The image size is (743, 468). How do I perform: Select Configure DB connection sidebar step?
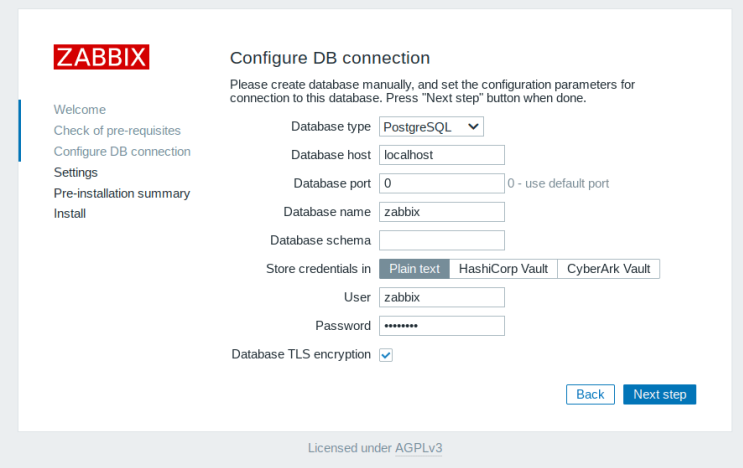[122, 152]
